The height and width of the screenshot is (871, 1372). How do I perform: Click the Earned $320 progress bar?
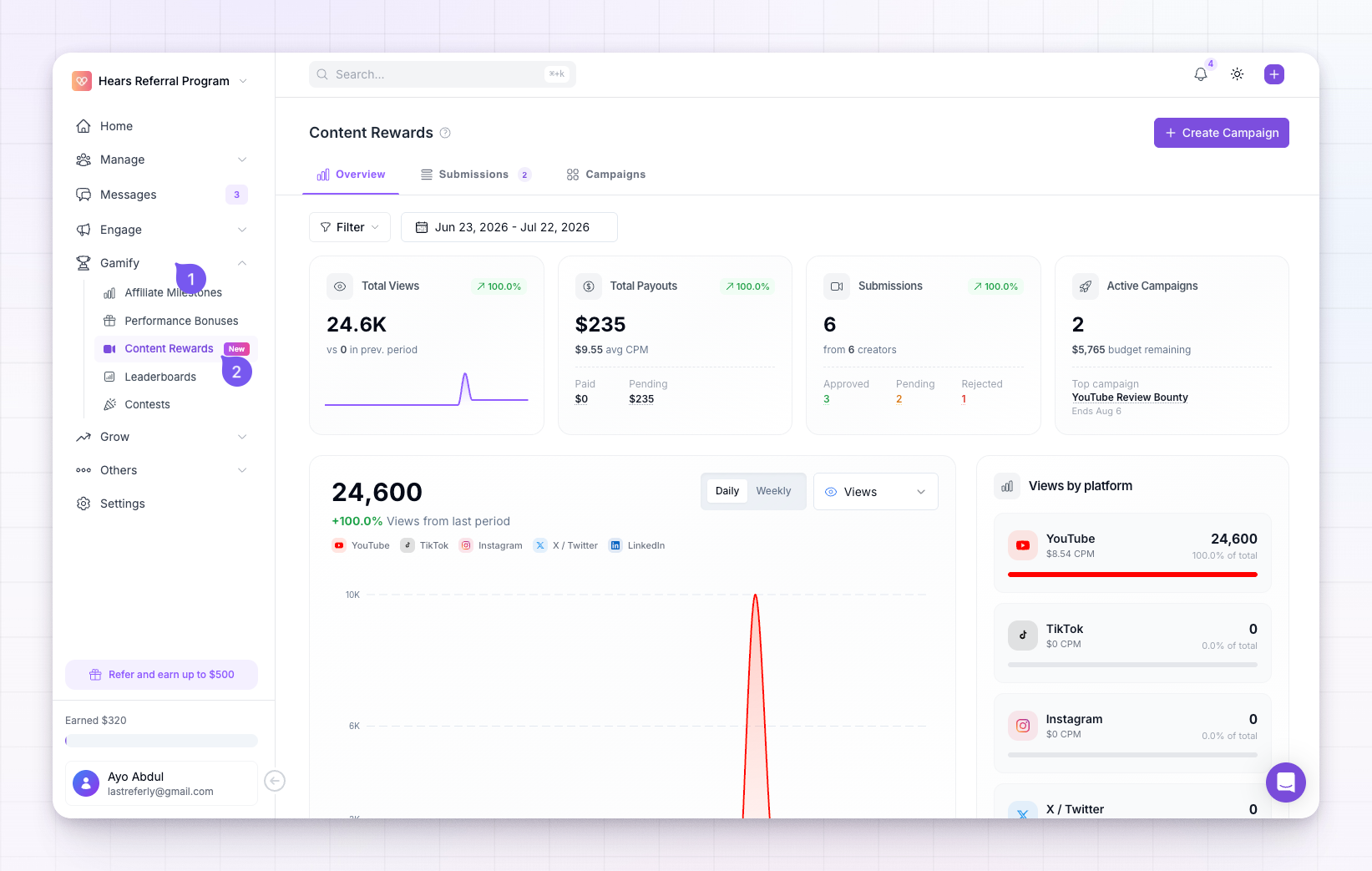161,741
